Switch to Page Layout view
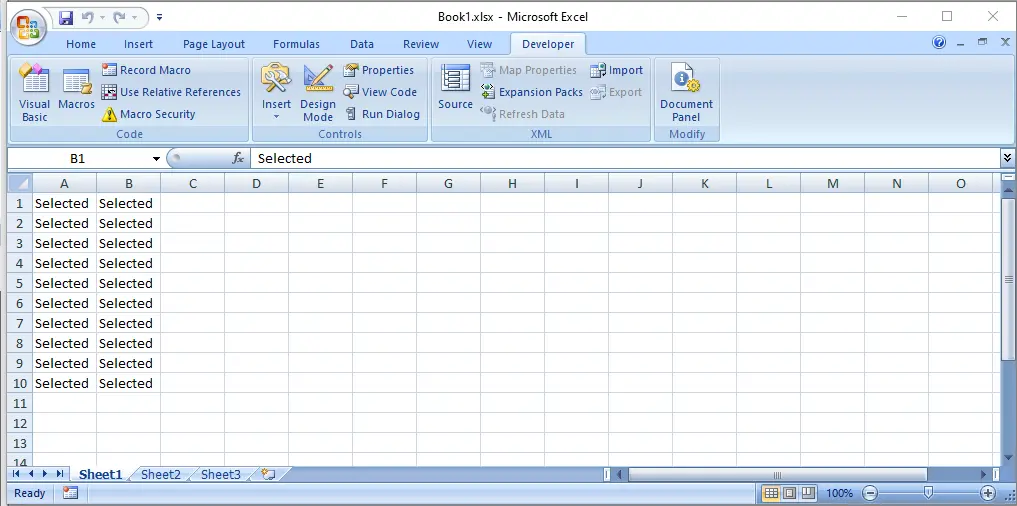1017x506 pixels. (x=789, y=493)
